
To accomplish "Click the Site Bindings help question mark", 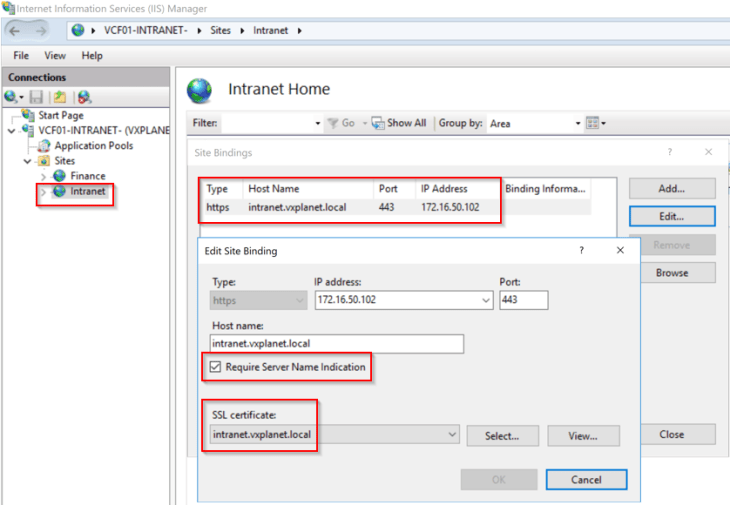I will click(x=669, y=152).
